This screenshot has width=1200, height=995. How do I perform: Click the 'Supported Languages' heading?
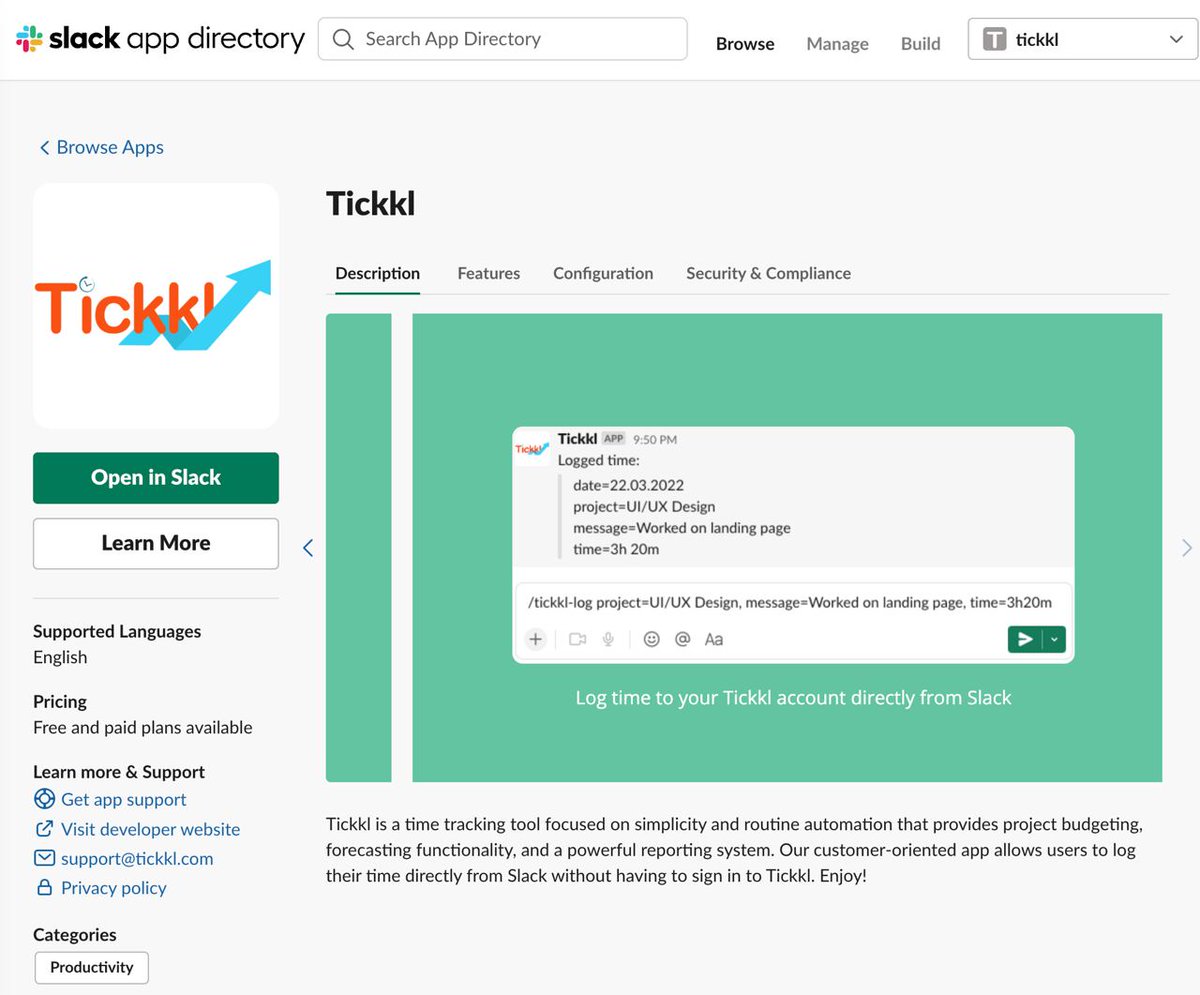pyautogui.click(x=117, y=631)
